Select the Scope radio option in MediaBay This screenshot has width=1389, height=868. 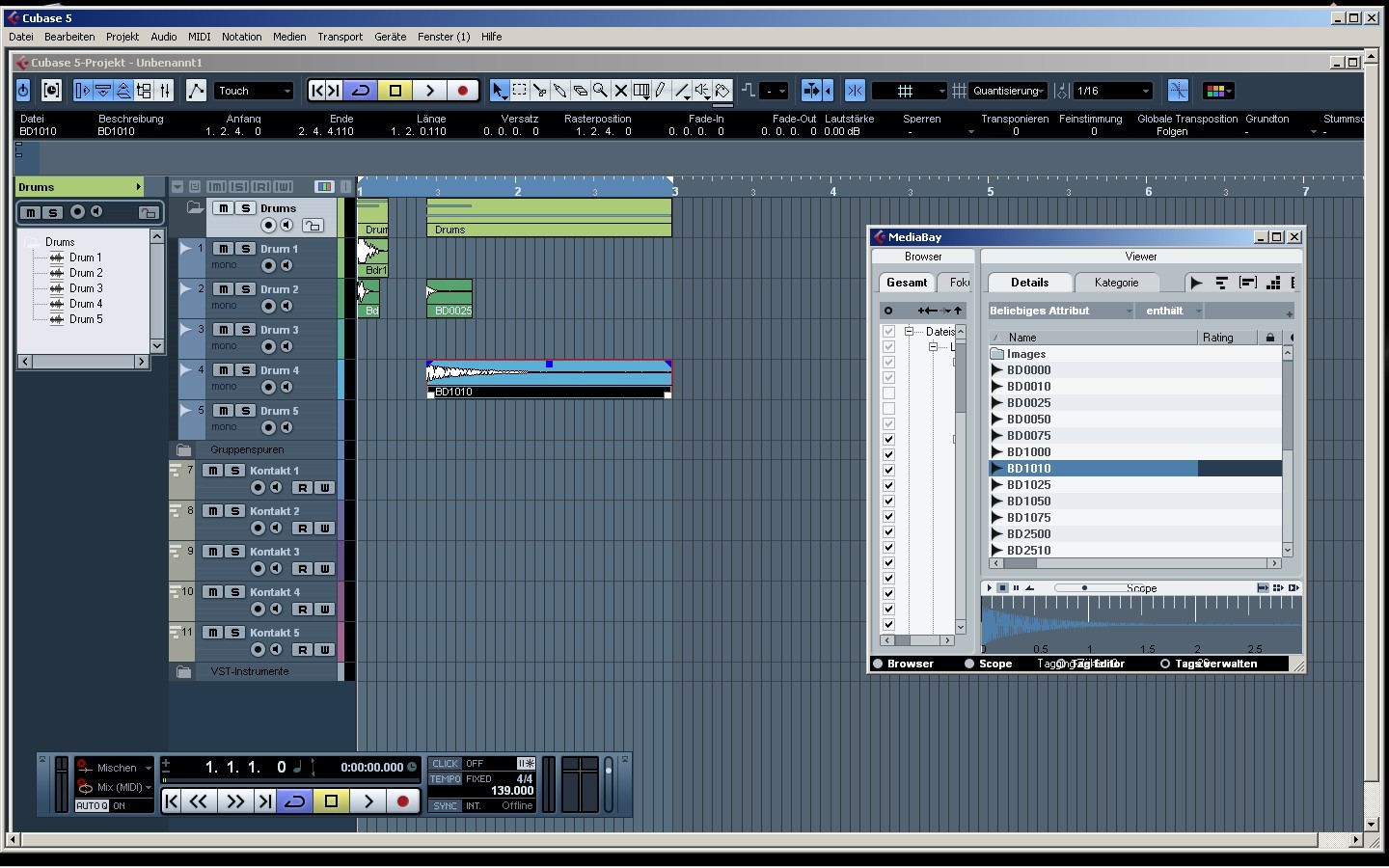click(969, 664)
